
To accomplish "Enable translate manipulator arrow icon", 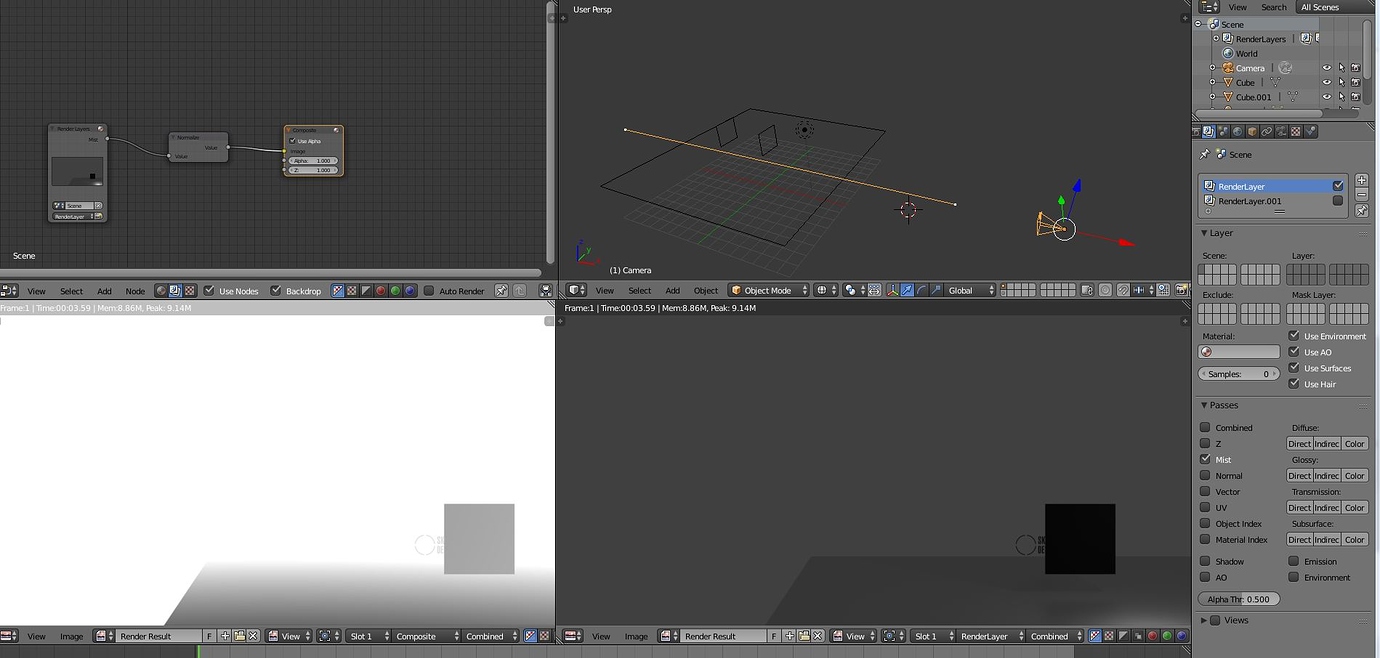I will [x=908, y=290].
